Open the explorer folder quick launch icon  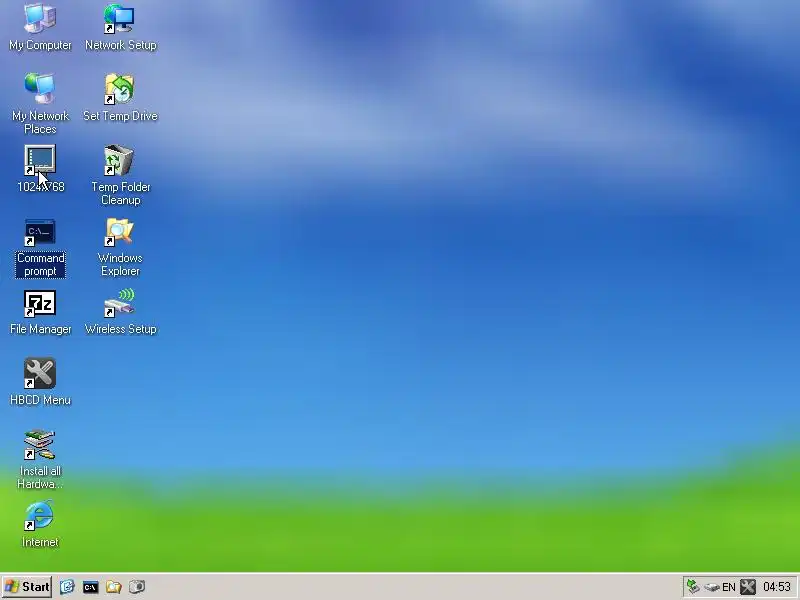113,587
